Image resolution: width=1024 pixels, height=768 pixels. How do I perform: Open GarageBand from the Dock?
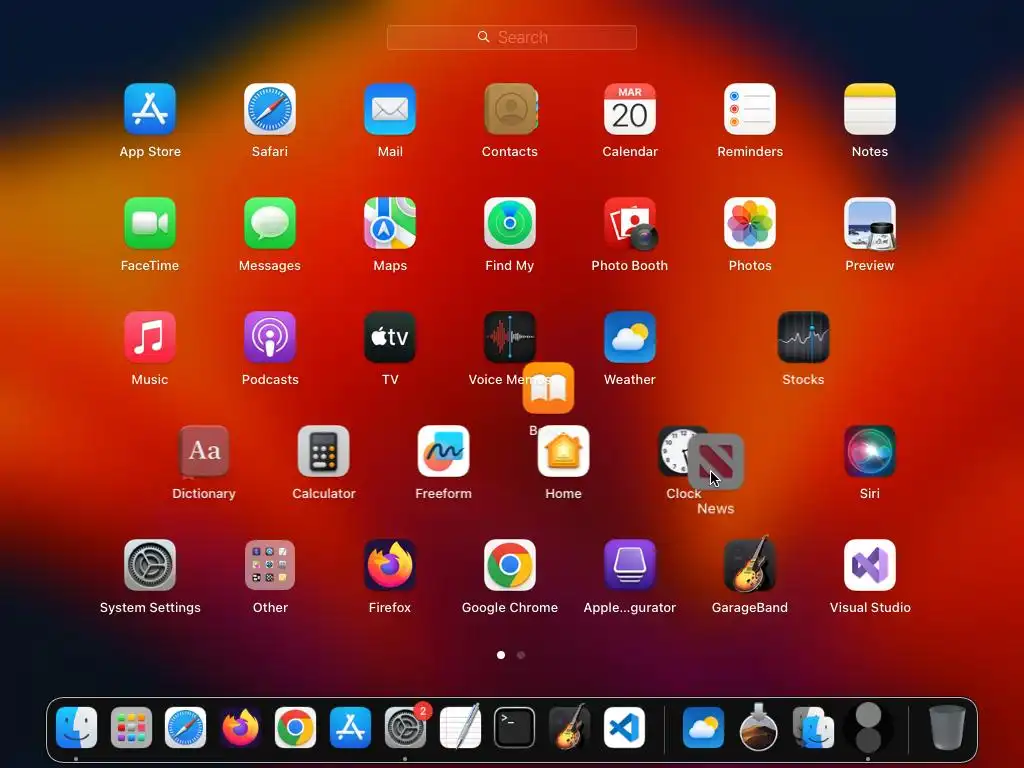[569, 726]
